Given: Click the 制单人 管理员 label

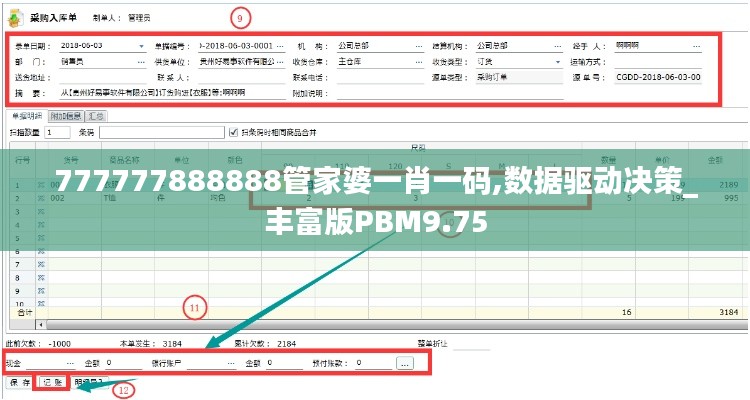Looking at the screenshot, I should pos(121,18).
